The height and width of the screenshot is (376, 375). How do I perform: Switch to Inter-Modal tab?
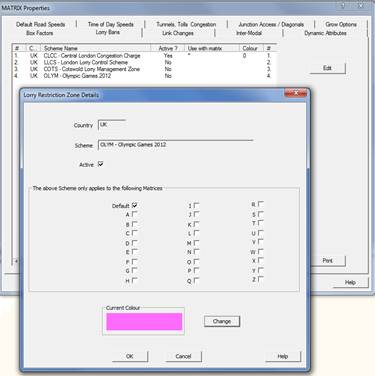tap(249, 33)
